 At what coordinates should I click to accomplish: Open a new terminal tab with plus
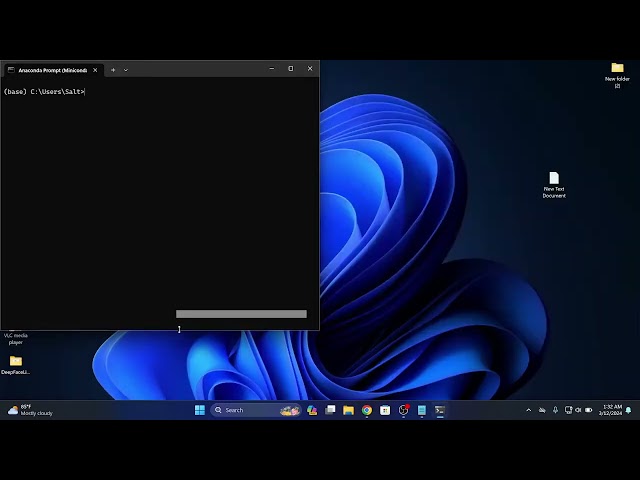point(113,70)
